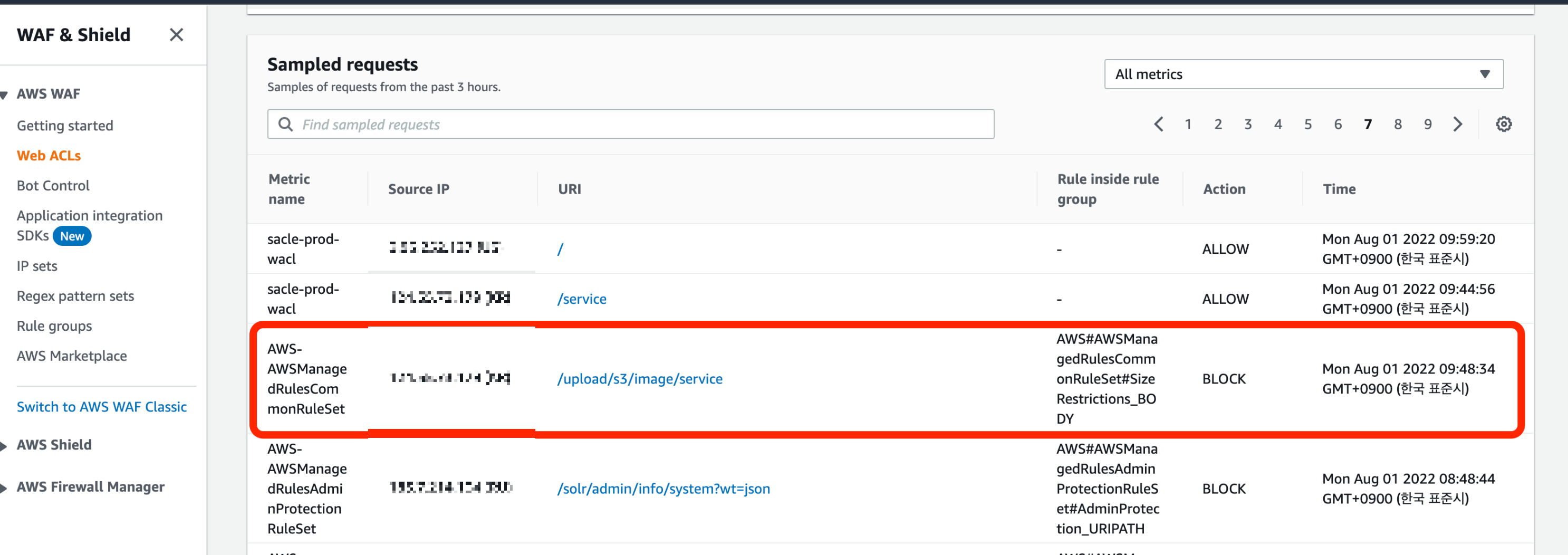The height and width of the screenshot is (555, 1568).
Task: Open Regex pattern sets
Action: click(75, 296)
